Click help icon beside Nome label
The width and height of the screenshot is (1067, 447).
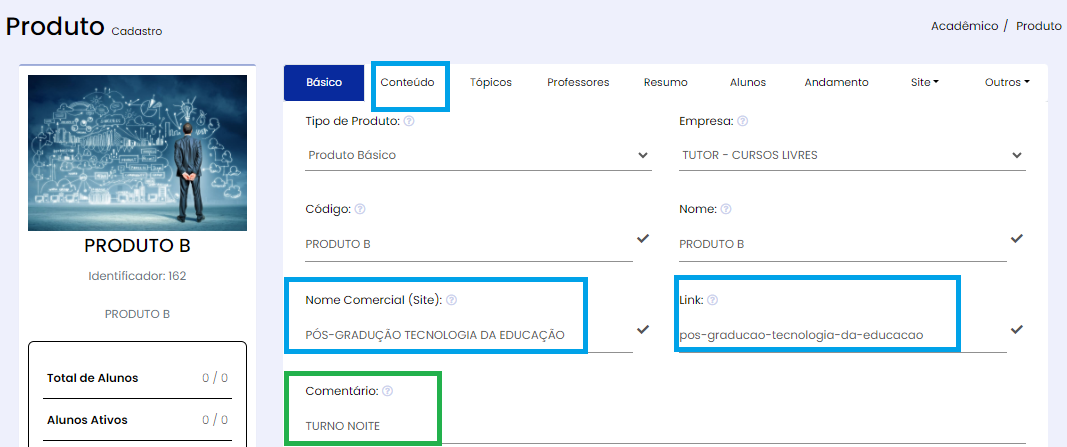coord(726,210)
